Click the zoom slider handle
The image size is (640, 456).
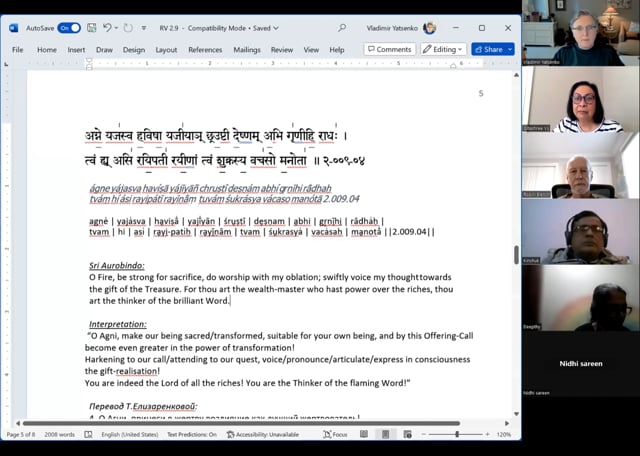[x=457, y=434]
